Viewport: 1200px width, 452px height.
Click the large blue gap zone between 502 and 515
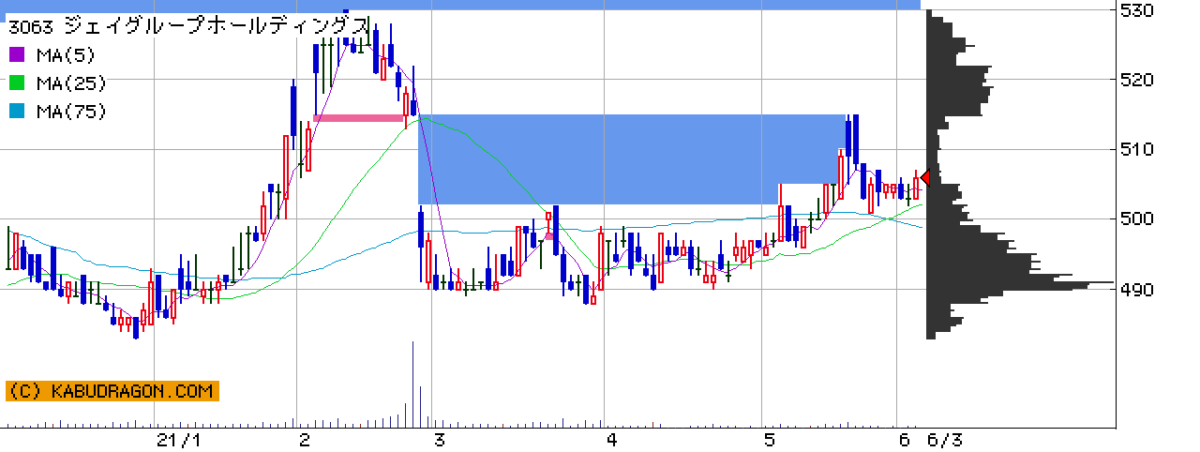[x=630, y=160]
